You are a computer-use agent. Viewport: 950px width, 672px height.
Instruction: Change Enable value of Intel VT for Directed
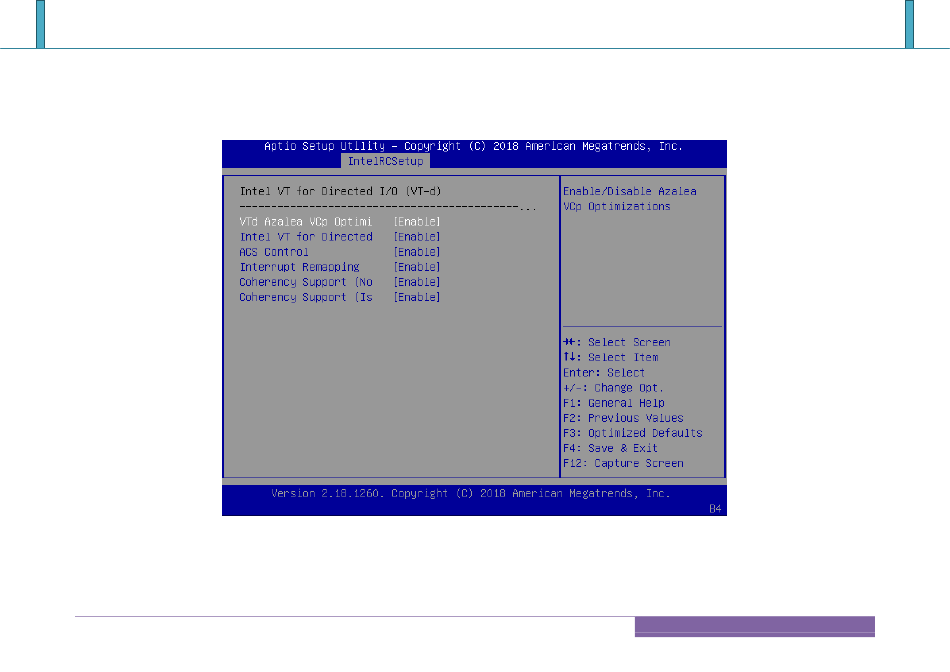coord(417,237)
